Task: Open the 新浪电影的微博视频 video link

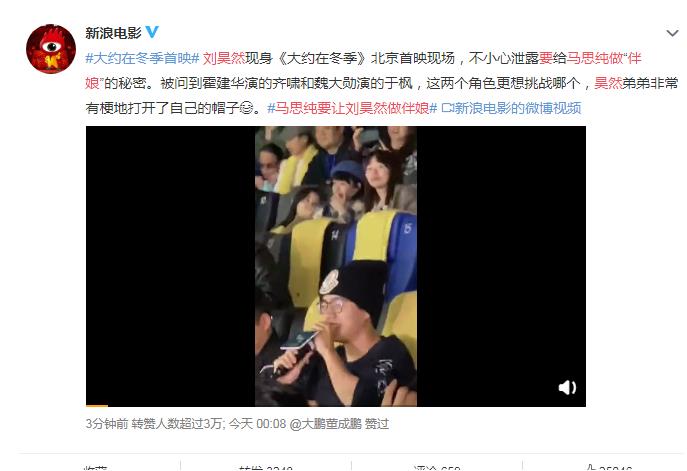Action: [x=517, y=108]
